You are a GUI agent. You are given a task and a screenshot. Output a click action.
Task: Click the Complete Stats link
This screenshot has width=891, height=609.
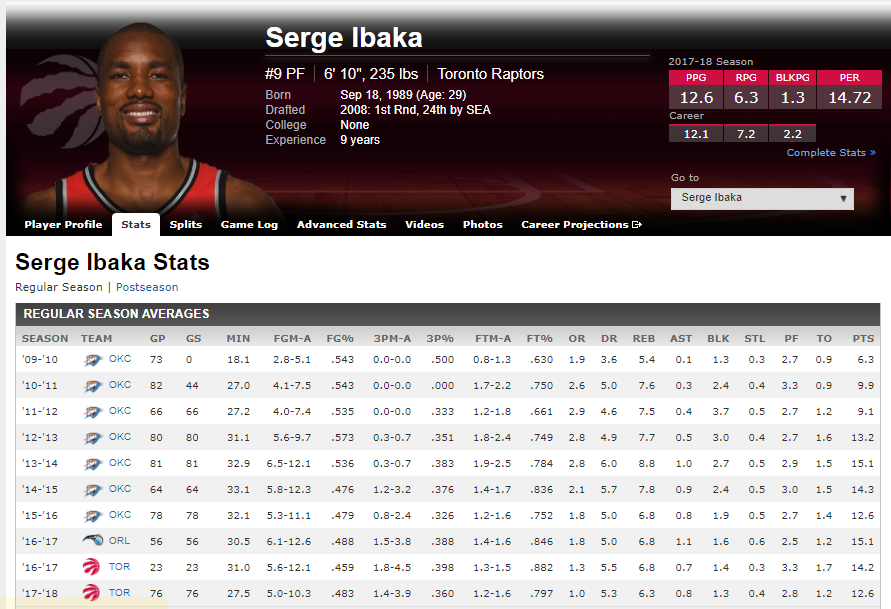(830, 153)
